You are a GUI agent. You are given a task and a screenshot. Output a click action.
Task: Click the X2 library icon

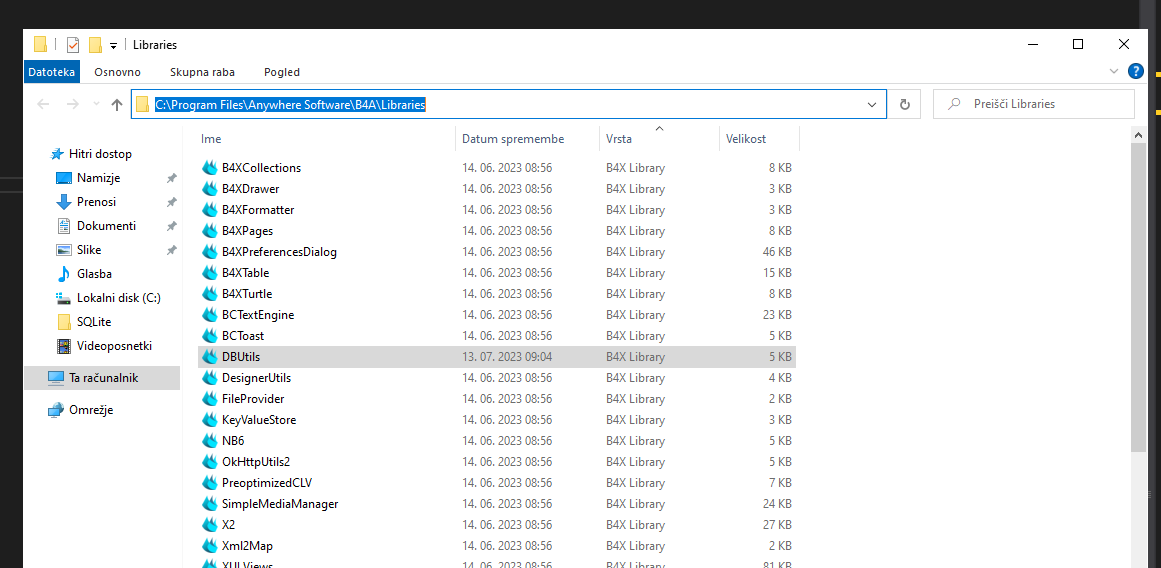click(210, 524)
